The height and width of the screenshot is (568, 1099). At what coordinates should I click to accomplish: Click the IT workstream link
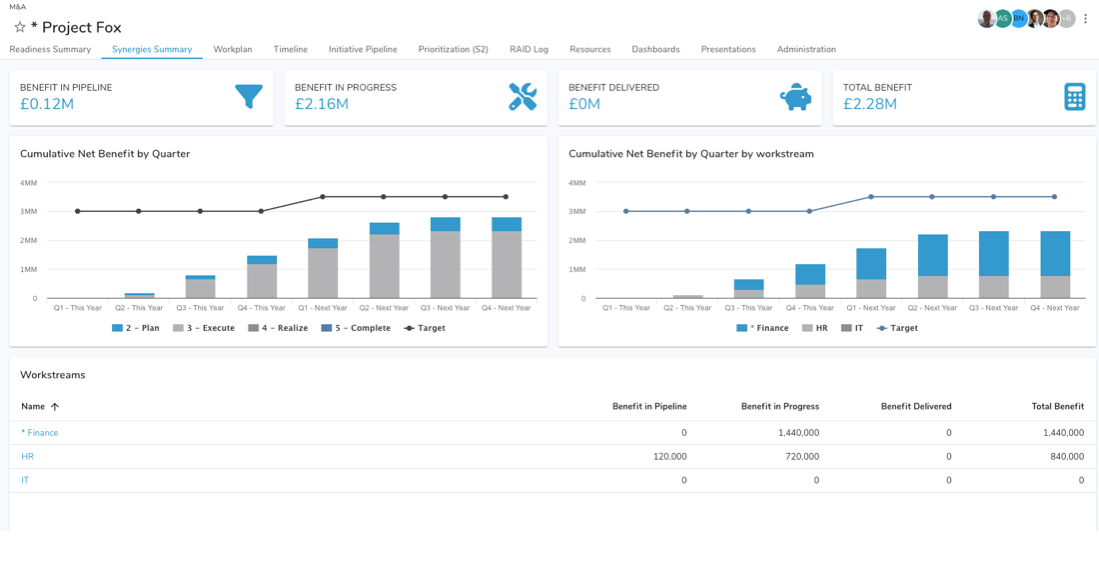tap(25, 481)
